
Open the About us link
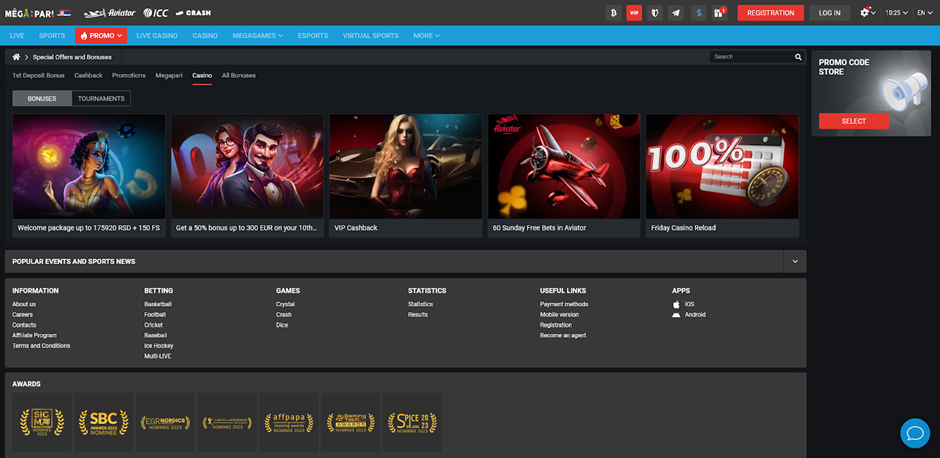coord(24,304)
